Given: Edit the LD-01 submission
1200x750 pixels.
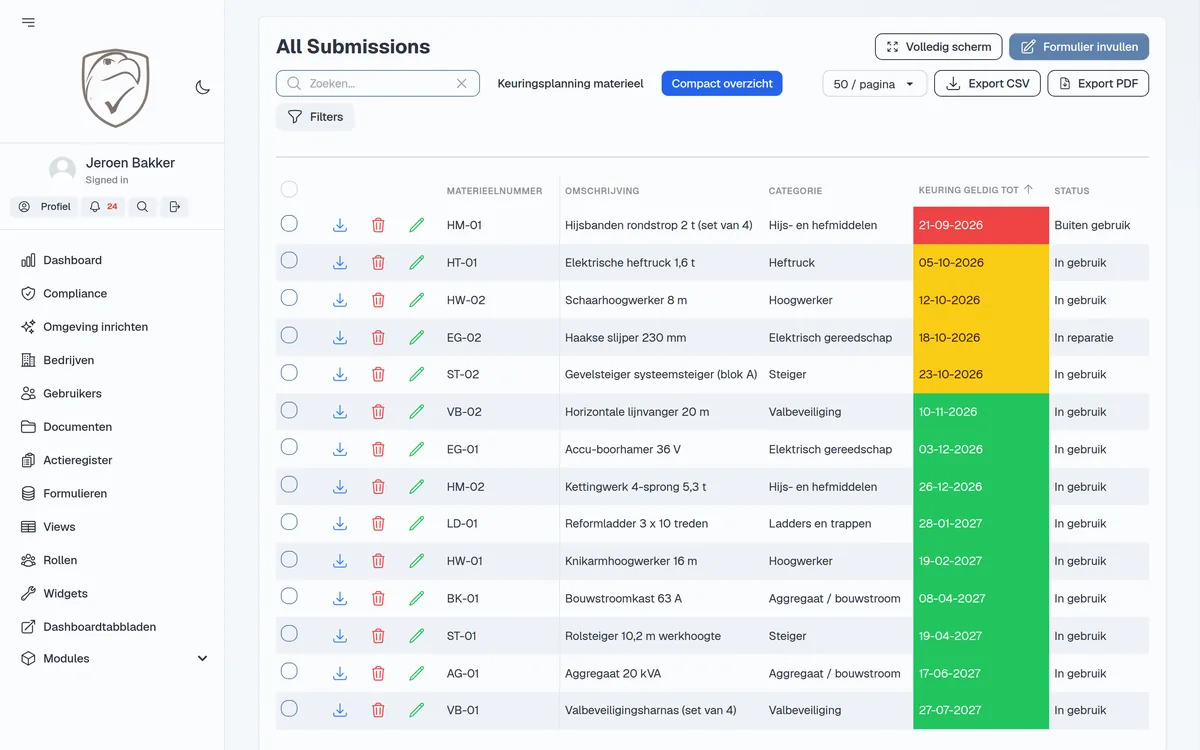Looking at the screenshot, I should (417, 524).
